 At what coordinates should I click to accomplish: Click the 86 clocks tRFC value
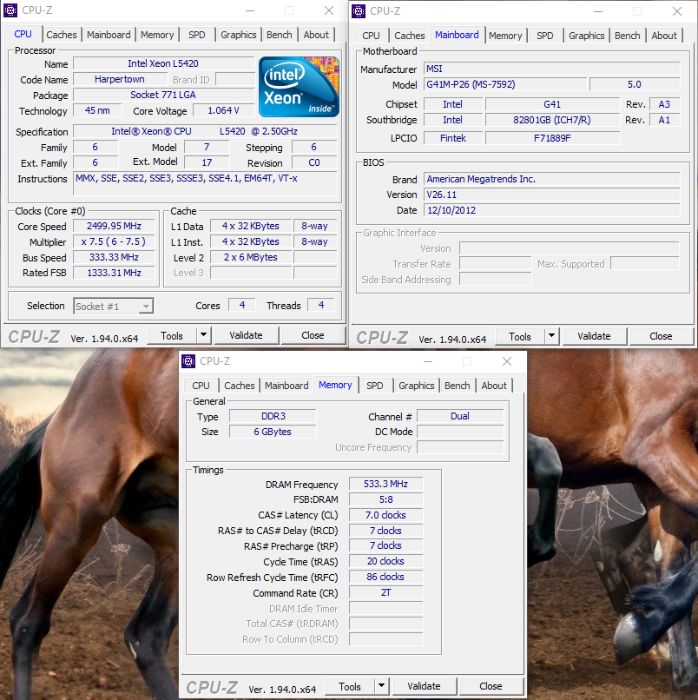[386, 577]
